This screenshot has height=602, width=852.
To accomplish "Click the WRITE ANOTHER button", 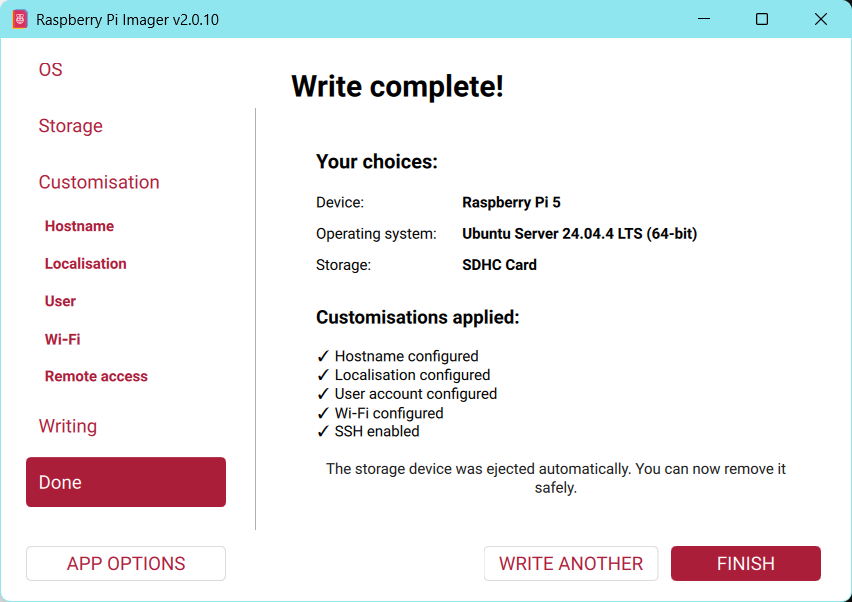I will tap(571, 563).
